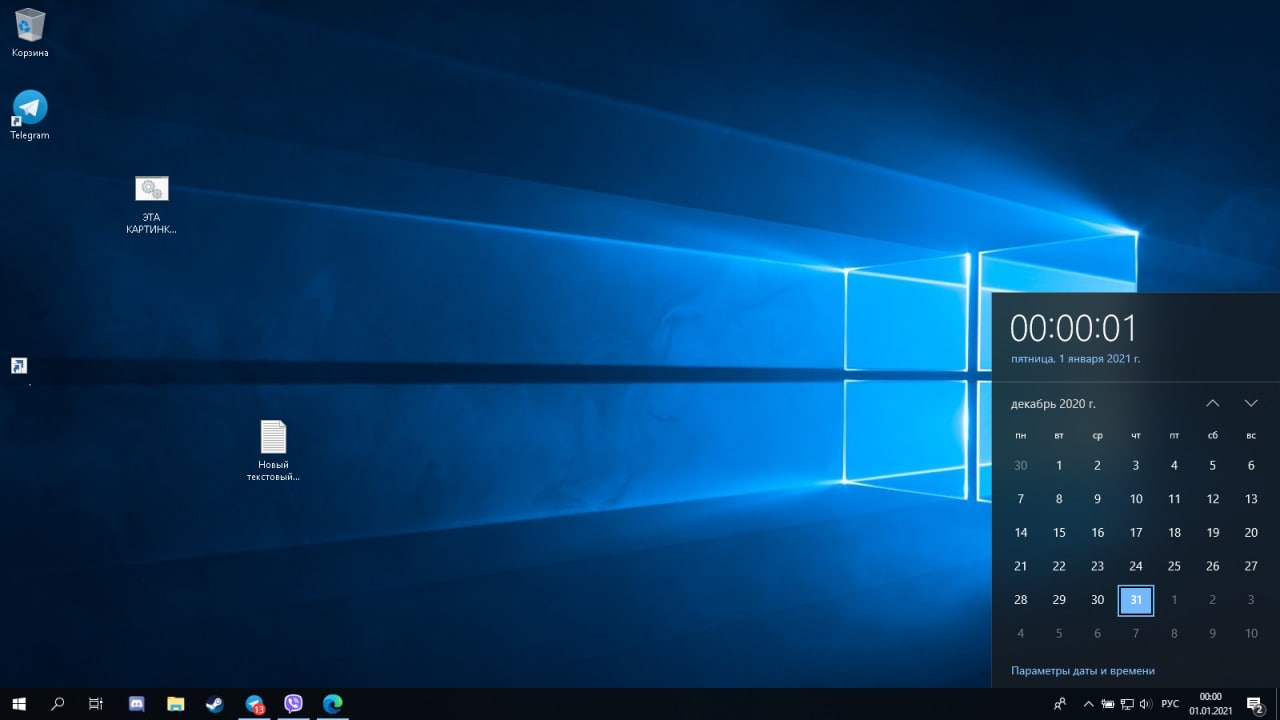Select day 14 in the calendar
1280x720 pixels.
tap(1021, 533)
